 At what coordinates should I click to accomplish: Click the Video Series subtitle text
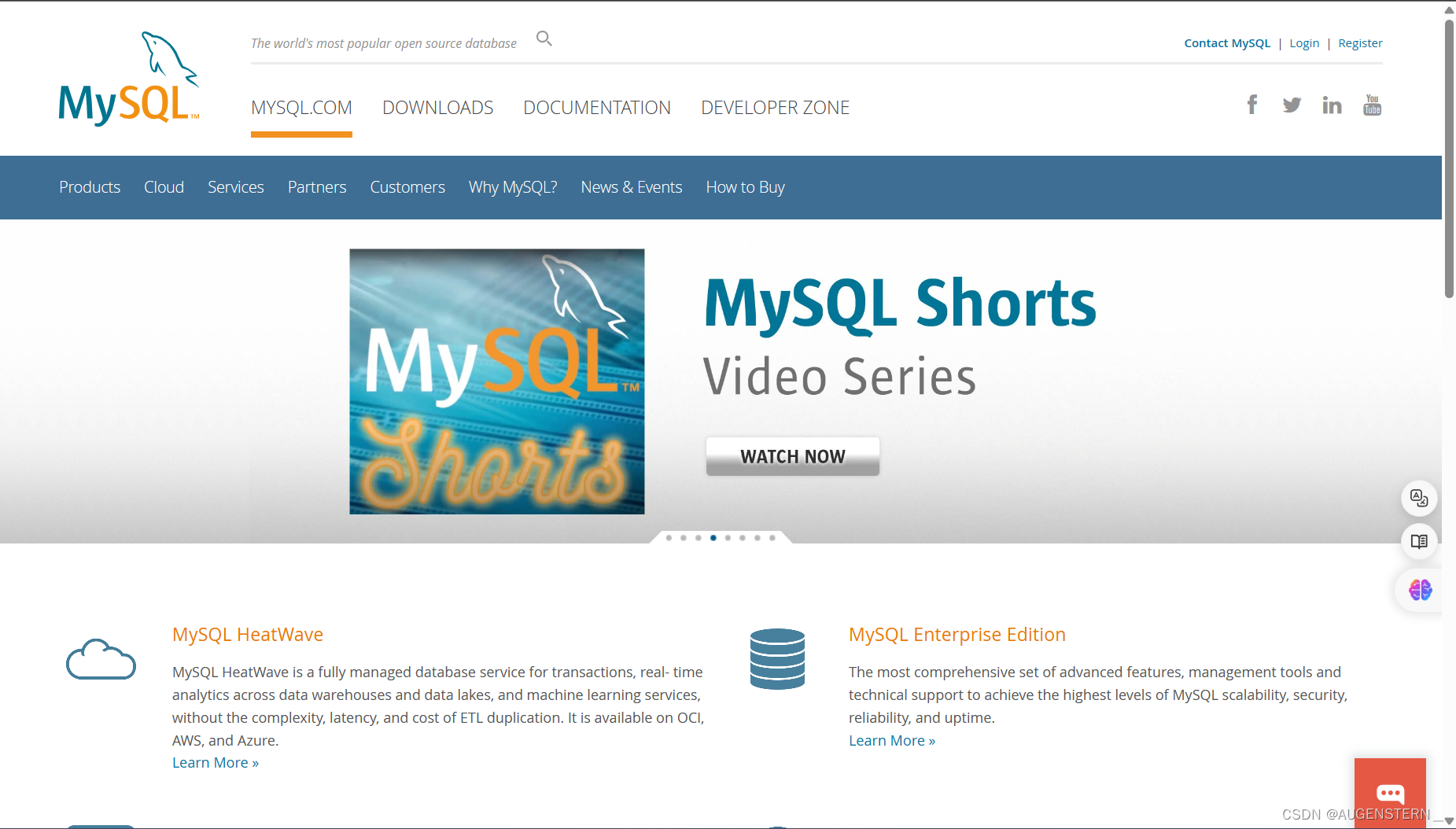(x=839, y=377)
